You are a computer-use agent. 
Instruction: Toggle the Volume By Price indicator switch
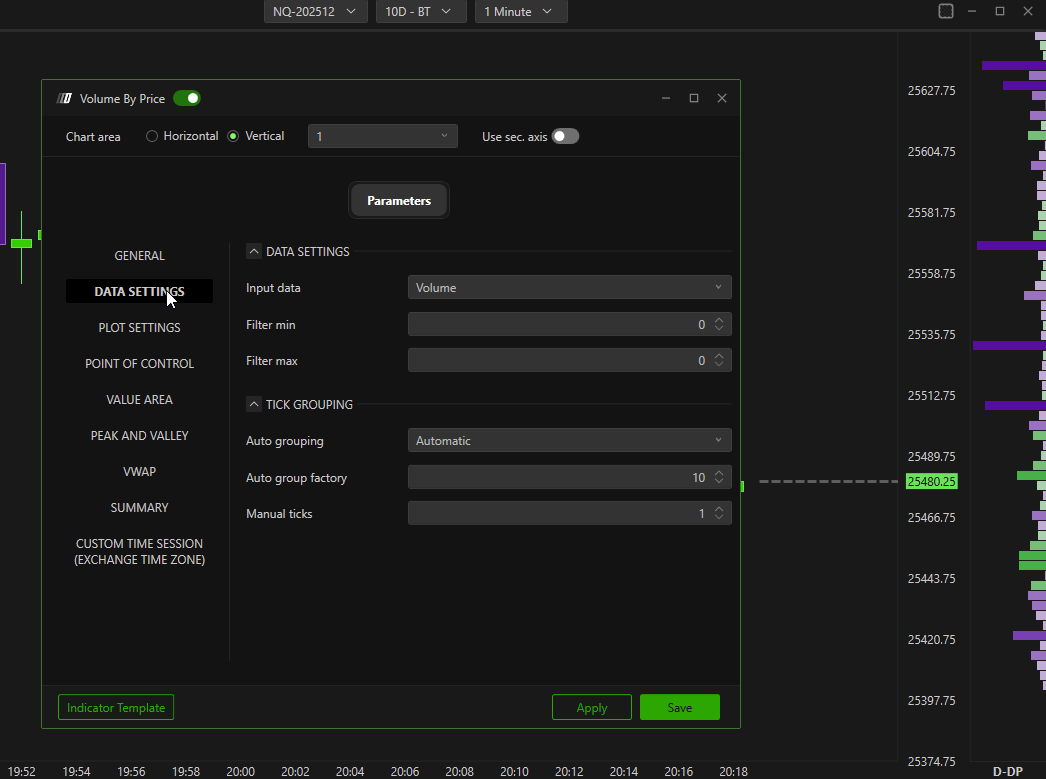[x=187, y=98]
